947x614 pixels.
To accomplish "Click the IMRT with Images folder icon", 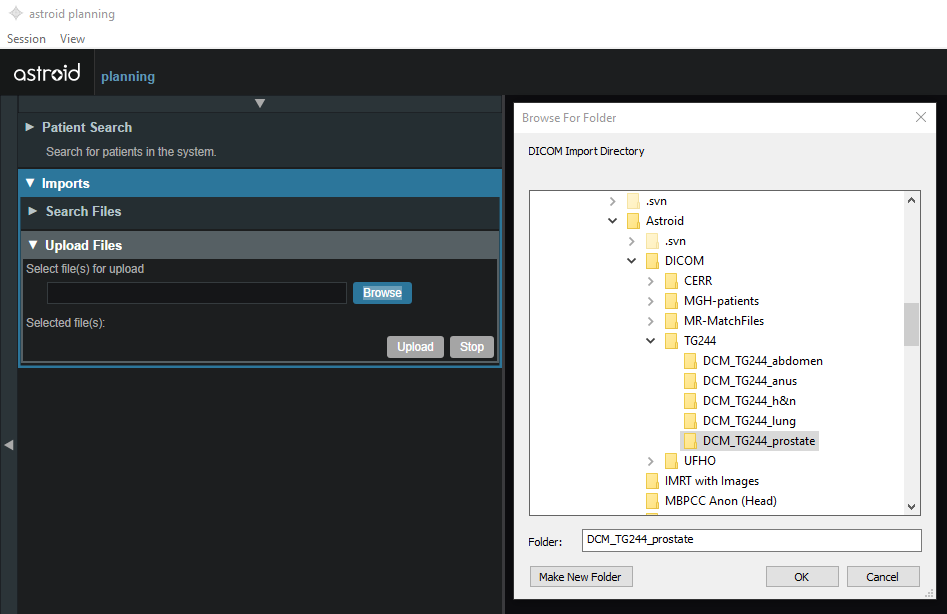I will tap(653, 481).
